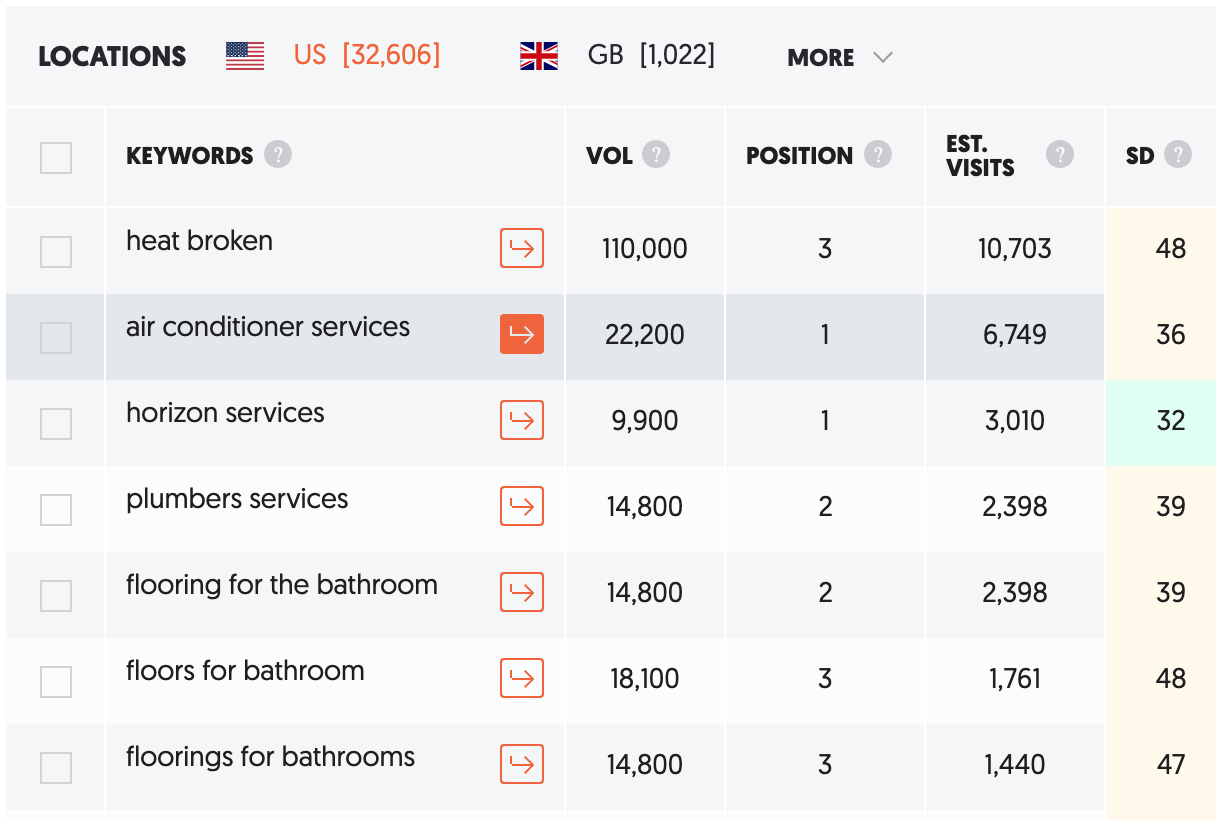Toggle the select-all checkbox in header

[56, 158]
